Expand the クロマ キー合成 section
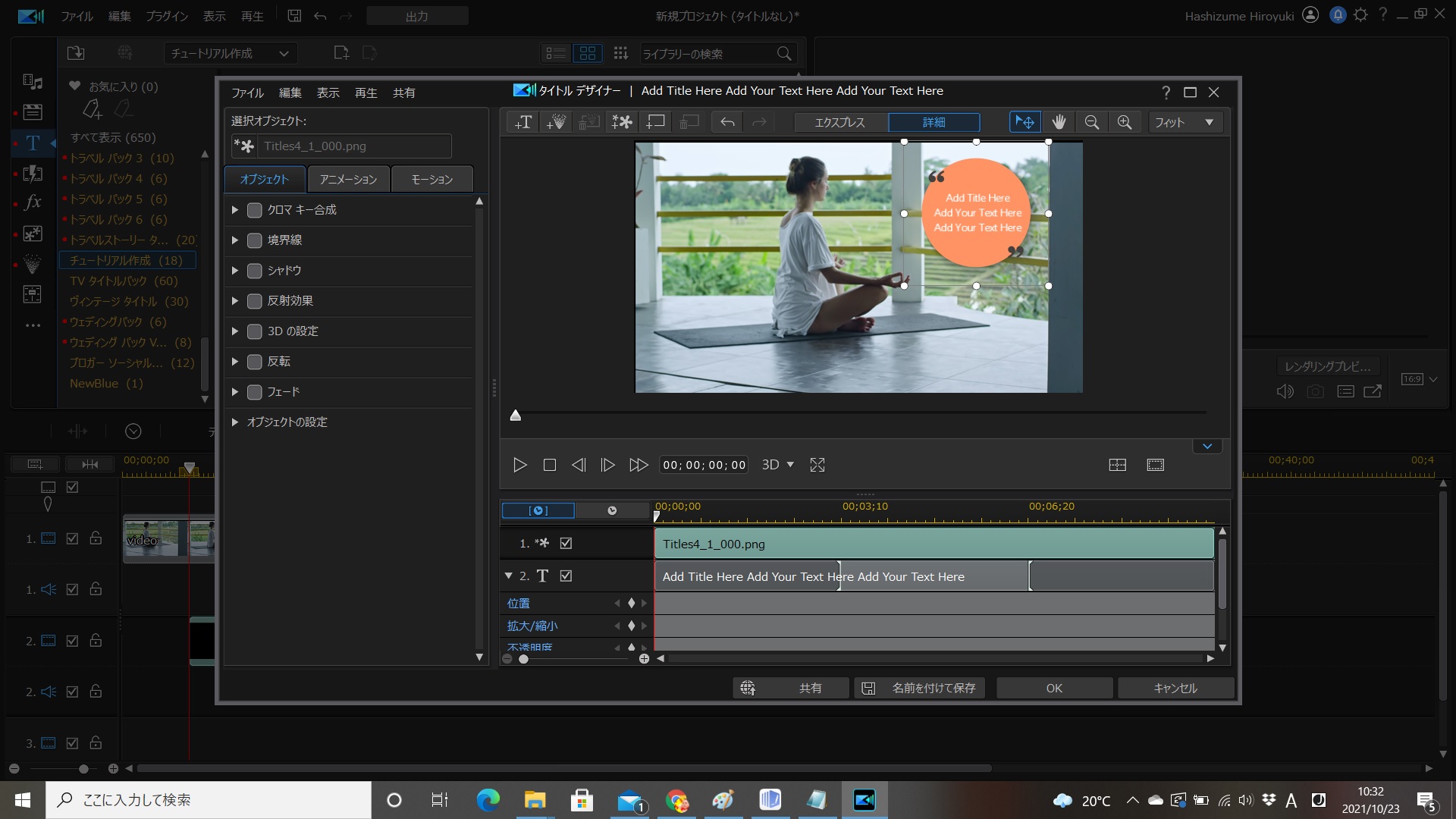Image resolution: width=1456 pixels, height=819 pixels. tap(235, 210)
